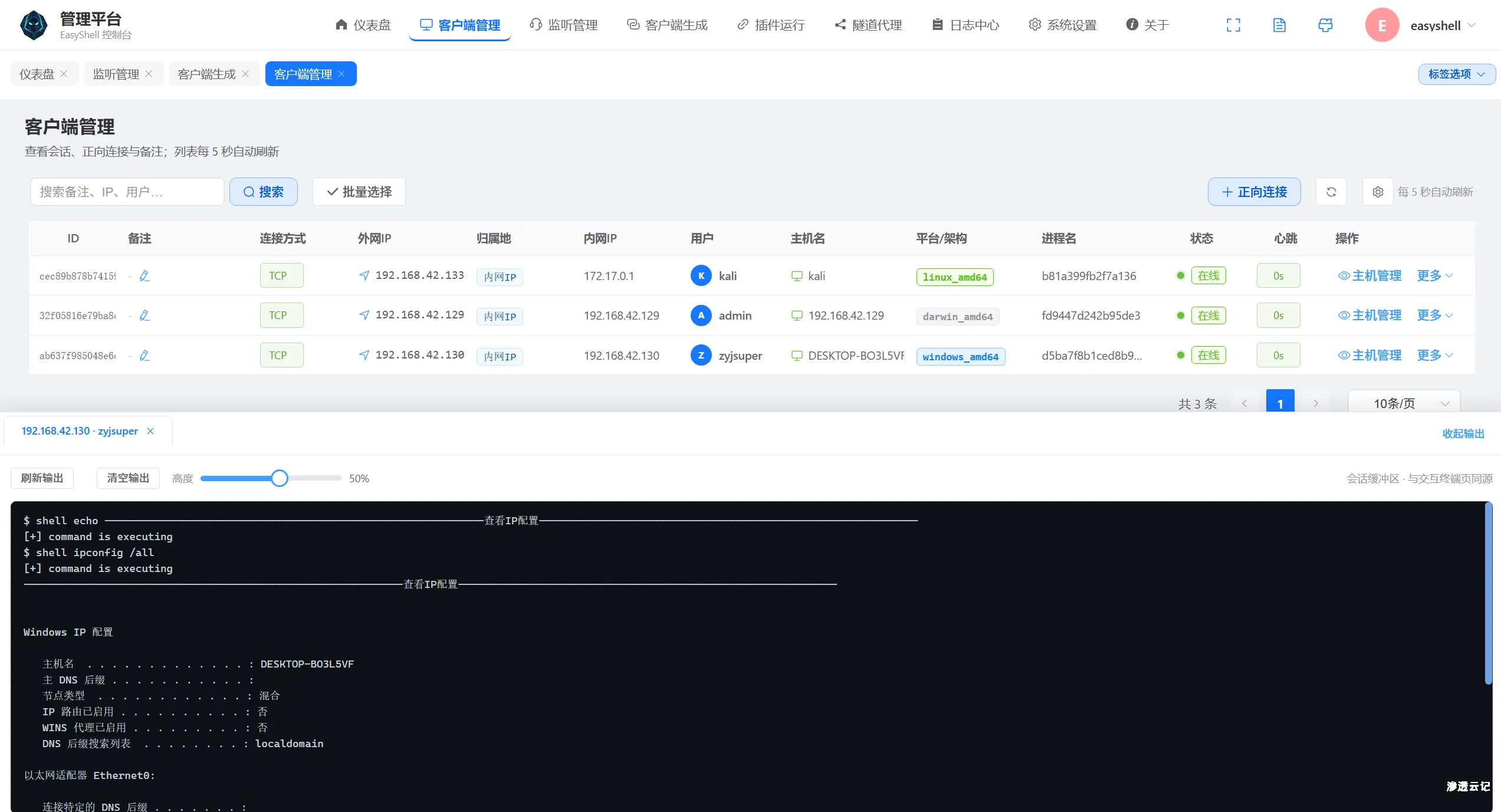
Task: Close the 客户端生成 page tab
Action: tap(245, 74)
